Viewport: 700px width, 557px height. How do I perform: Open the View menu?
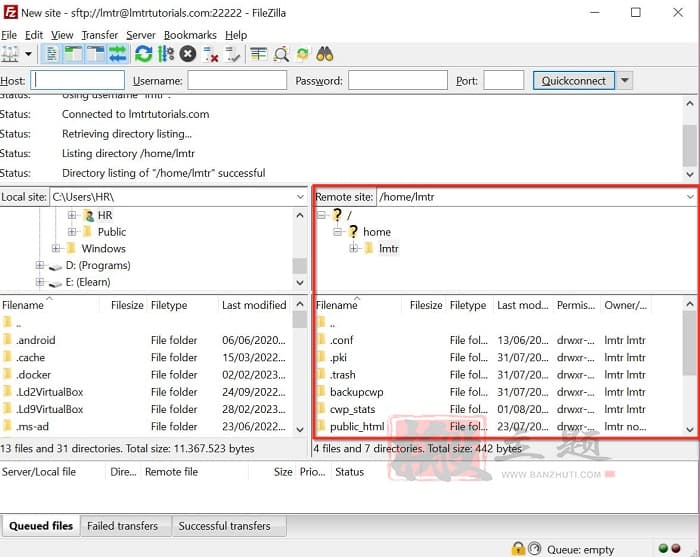[x=62, y=35]
